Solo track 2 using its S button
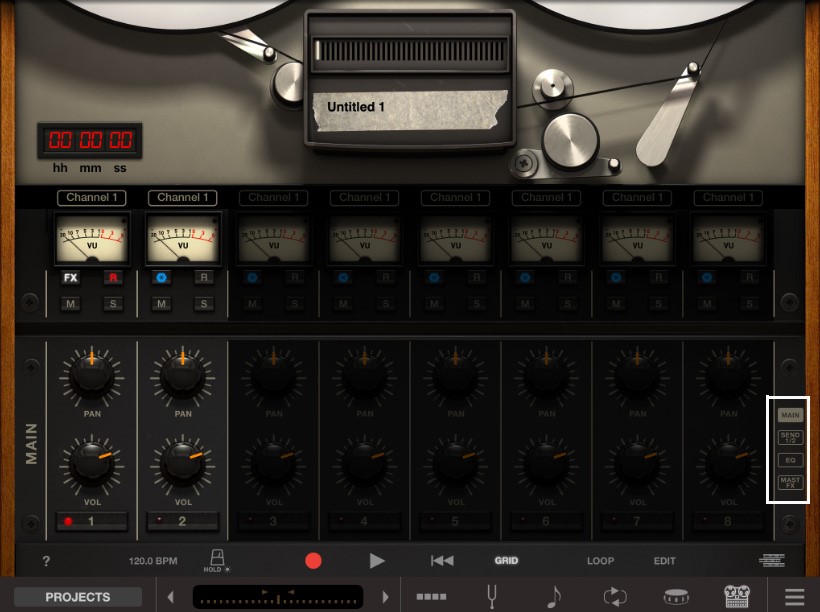Screen dimensions: 820x612 204,304
